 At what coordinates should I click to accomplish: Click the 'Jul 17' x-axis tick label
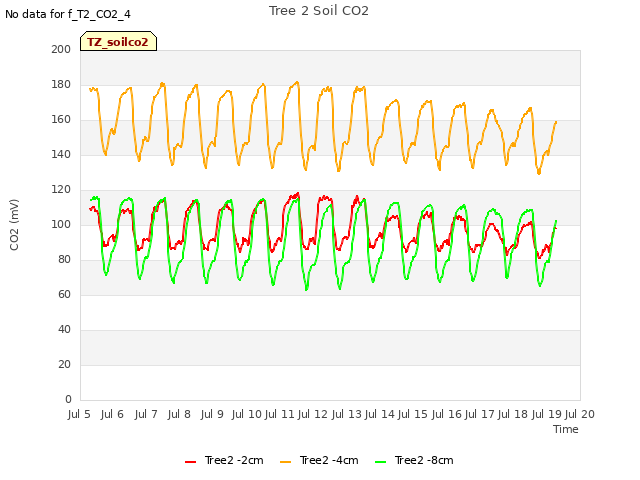click(480, 414)
